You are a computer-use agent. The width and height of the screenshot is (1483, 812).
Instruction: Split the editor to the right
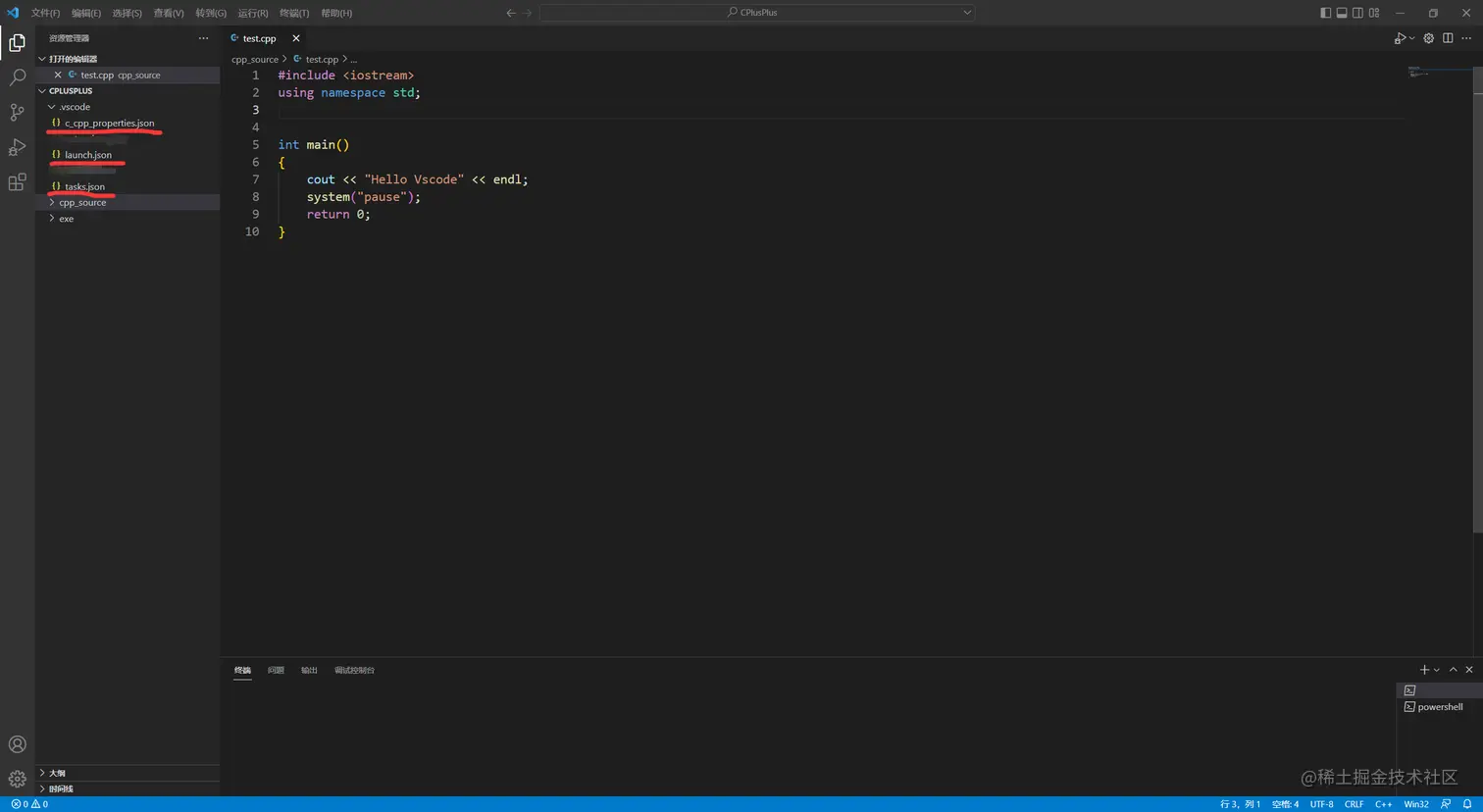click(x=1448, y=38)
